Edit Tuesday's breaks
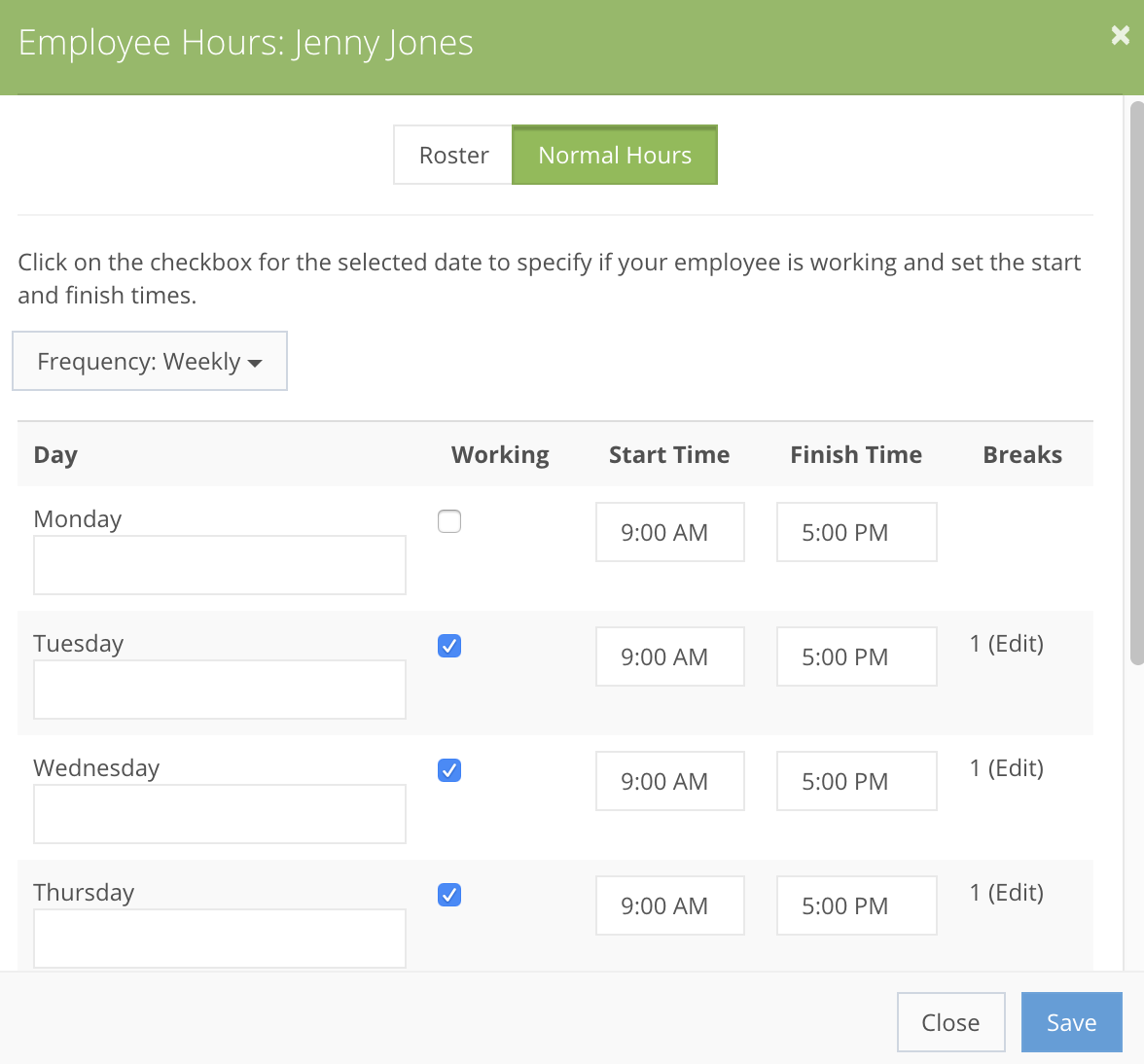Screen dimensions: 1144x1064 tap(1016, 644)
